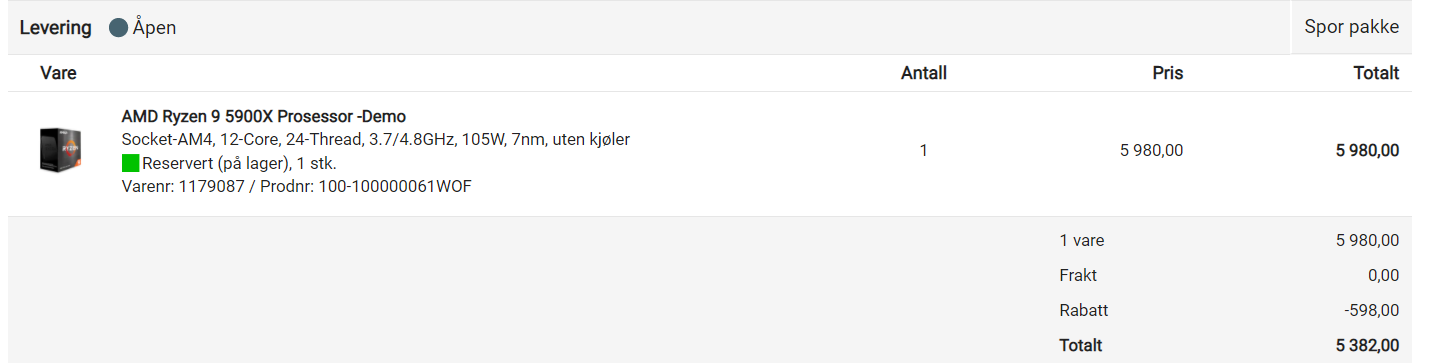The height and width of the screenshot is (363, 1440).
Task: Click the Antall column header
Action: (x=924, y=73)
